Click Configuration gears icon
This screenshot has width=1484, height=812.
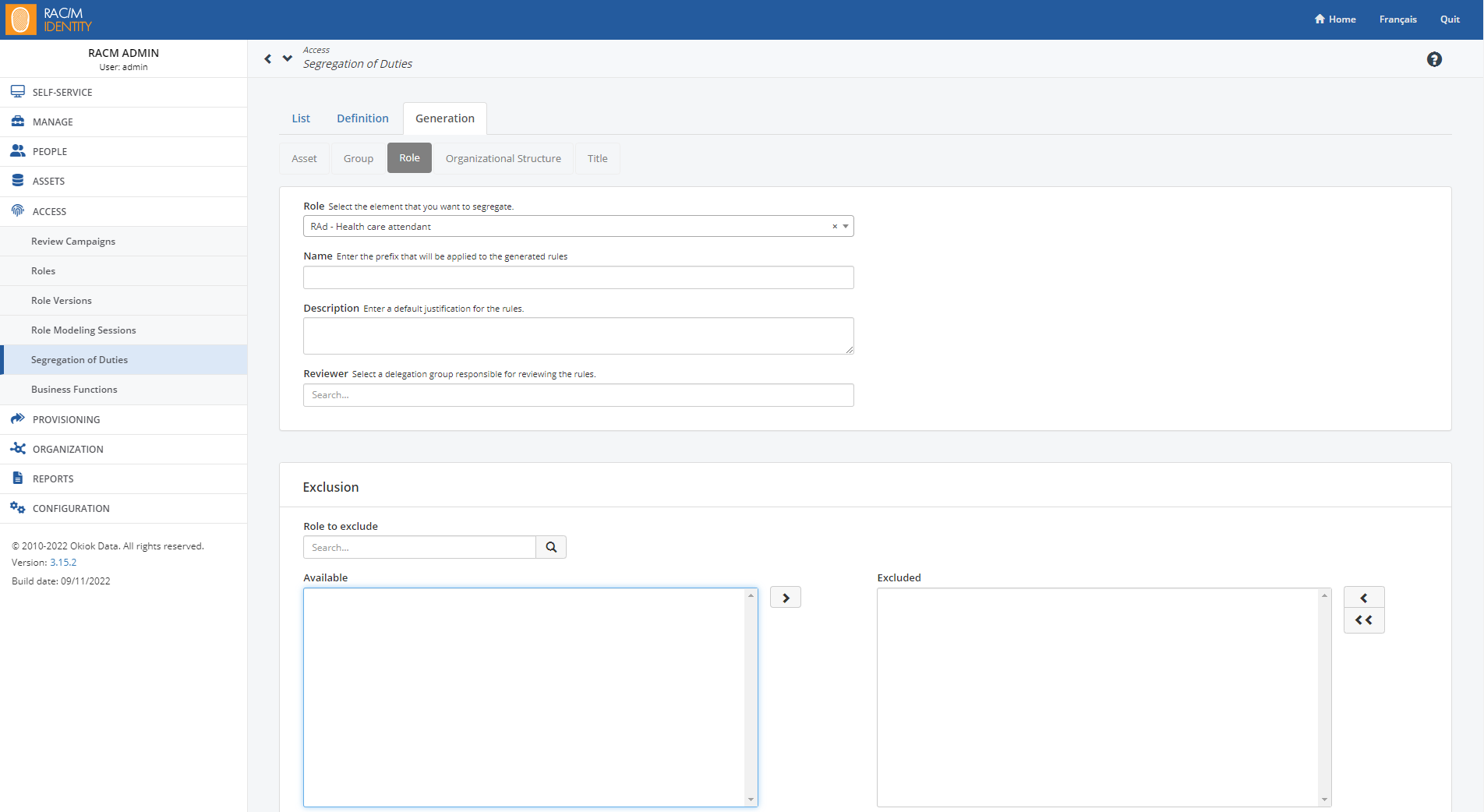tap(17, 508)
